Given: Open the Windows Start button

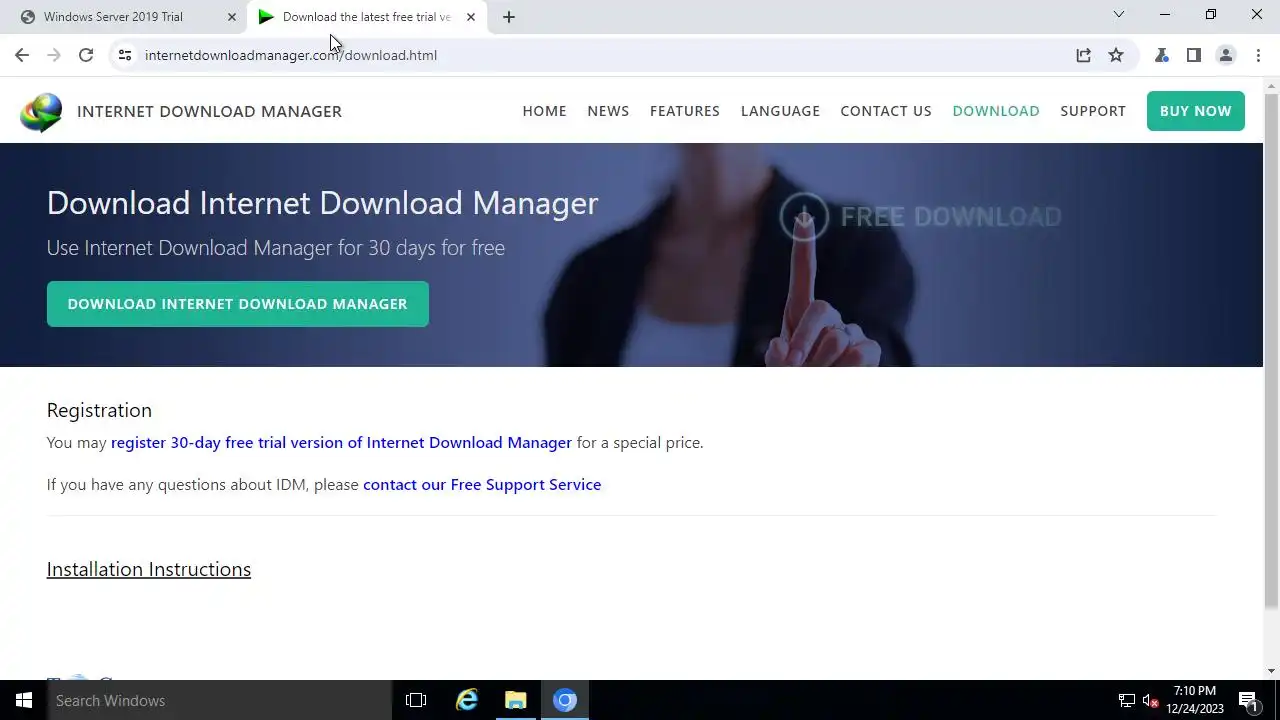Looking at the screenshot, I should pos(24,700).
